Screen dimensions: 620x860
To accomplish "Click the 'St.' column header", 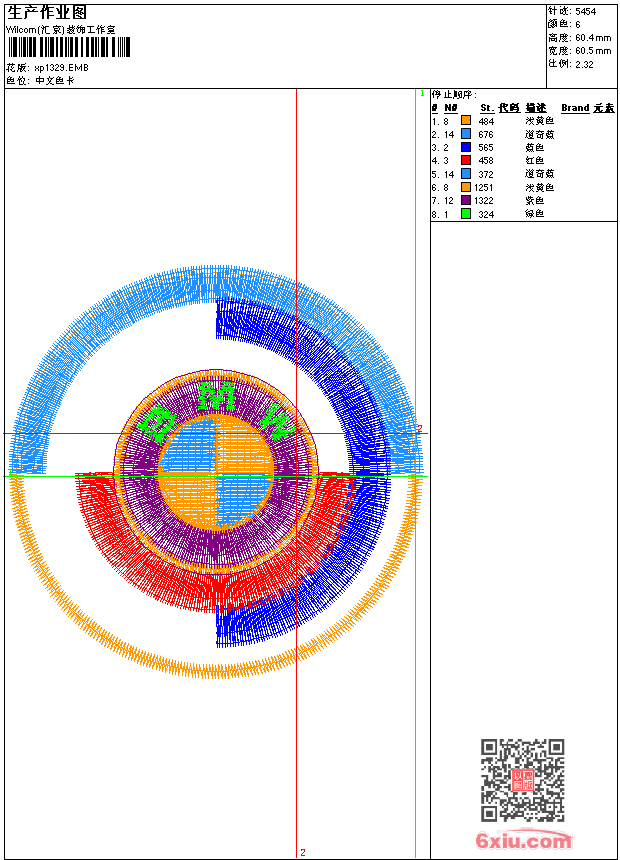I will [487, 108].
